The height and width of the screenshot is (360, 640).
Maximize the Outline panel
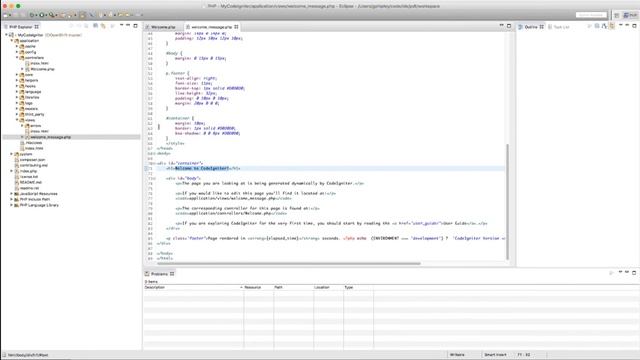coord(634,26)
